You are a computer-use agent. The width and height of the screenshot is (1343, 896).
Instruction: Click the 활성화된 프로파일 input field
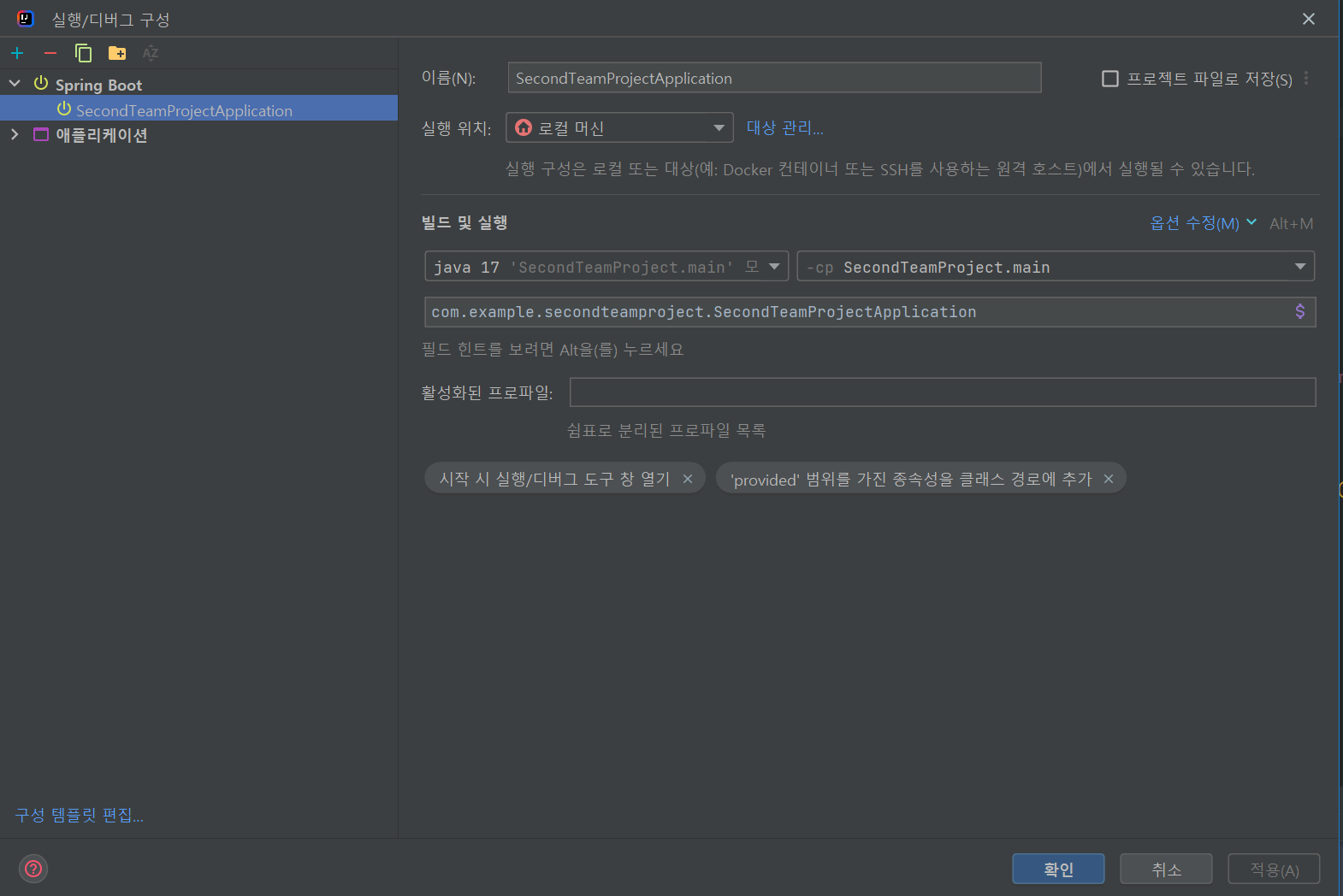(x=943, y=392)
